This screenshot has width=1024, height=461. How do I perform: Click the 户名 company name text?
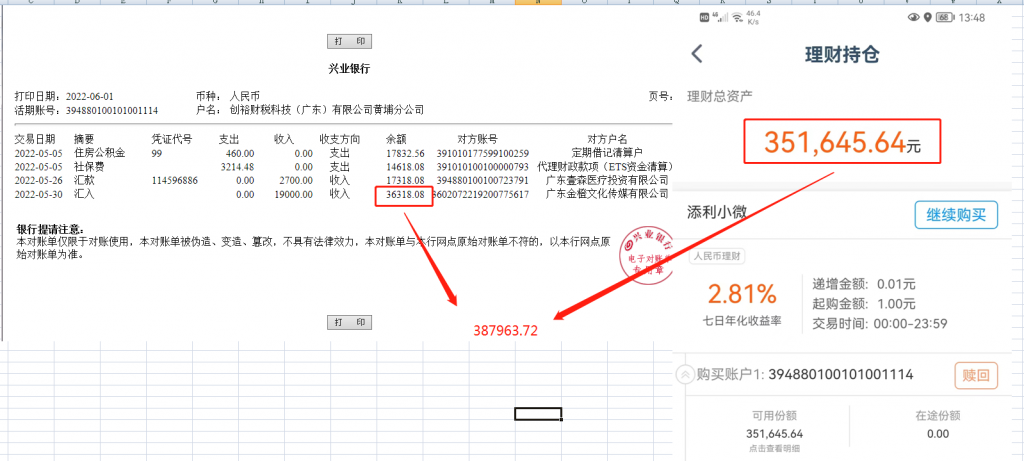click(327, 110)
